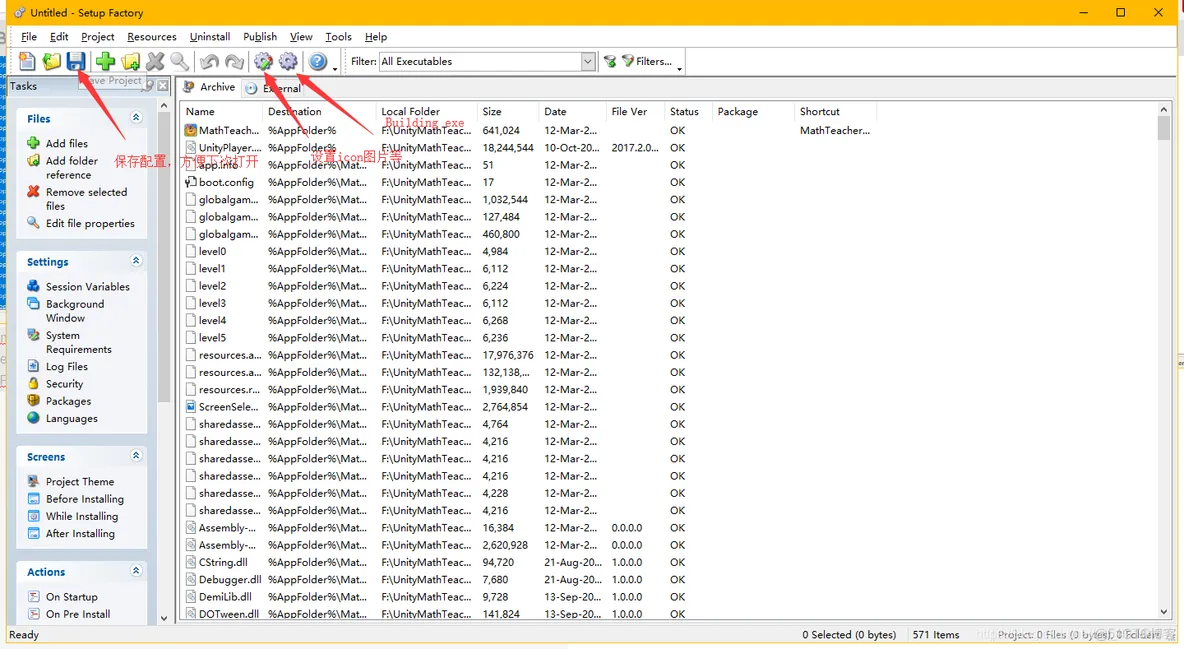Screen dimensions: 1184x649
Task: Collapse the Actions task group
Action: [136, 570]
